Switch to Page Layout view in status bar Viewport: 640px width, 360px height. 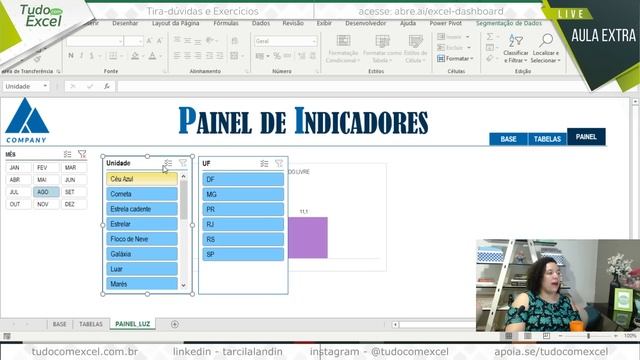coord(528,336)
